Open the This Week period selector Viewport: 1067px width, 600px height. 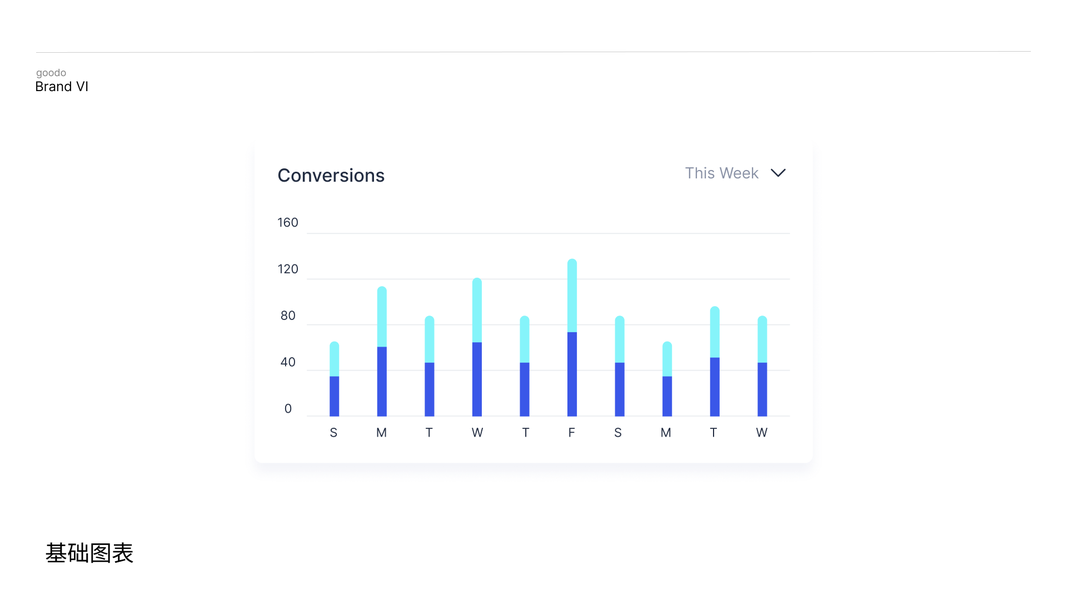coord(721,173)
